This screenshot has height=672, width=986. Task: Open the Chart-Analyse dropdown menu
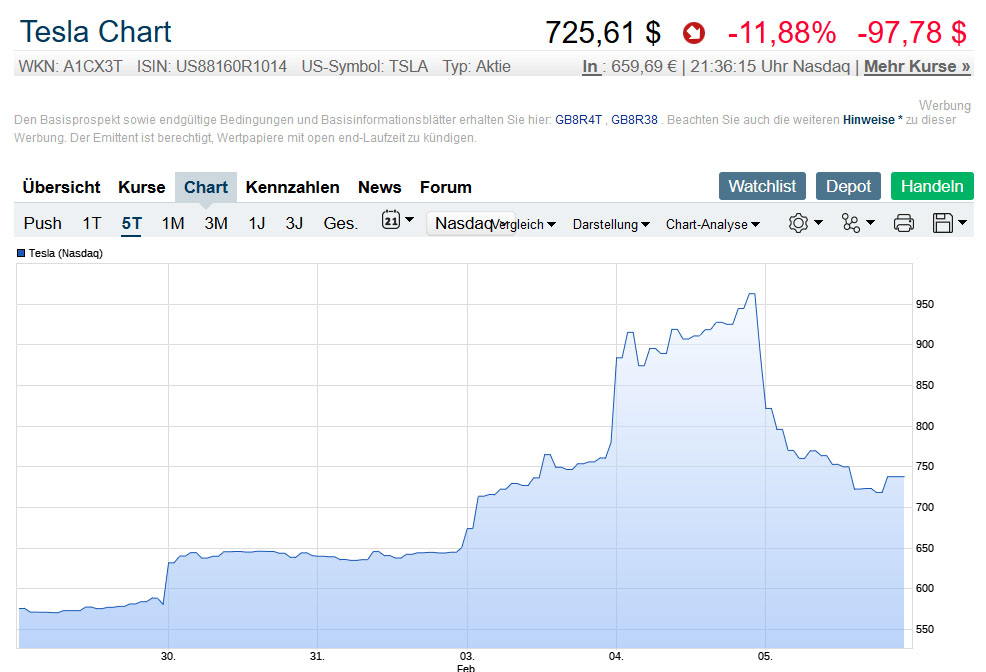tap(713, 224)
